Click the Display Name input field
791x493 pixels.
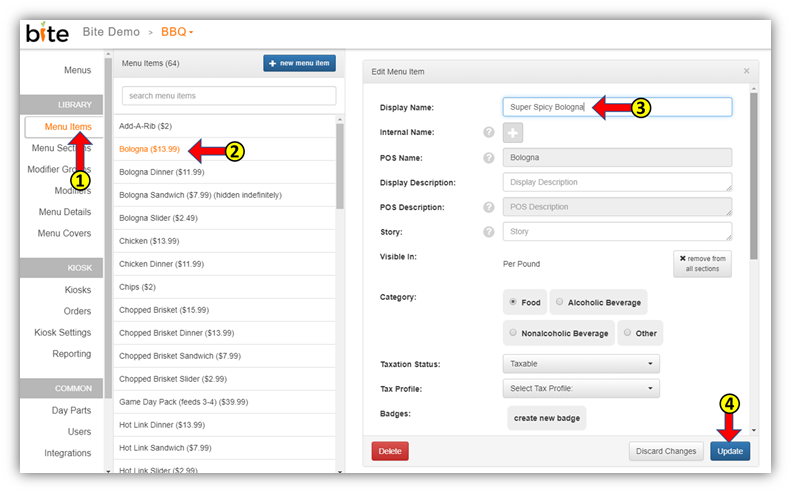(x=617, y=107)
